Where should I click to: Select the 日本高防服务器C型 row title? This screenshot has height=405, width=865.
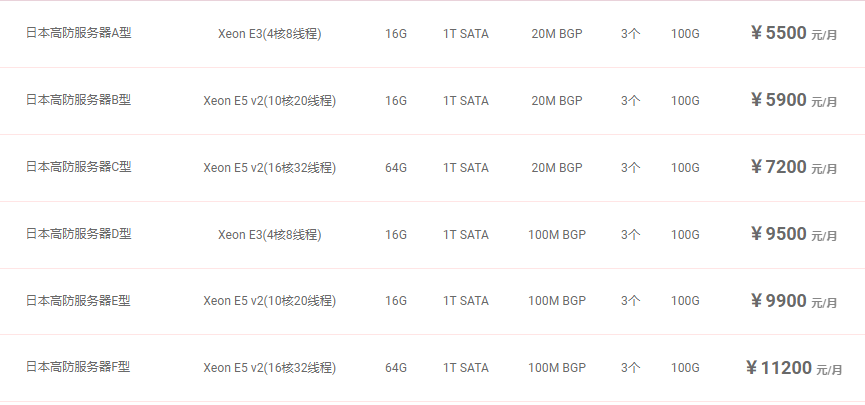coord(78,167)
